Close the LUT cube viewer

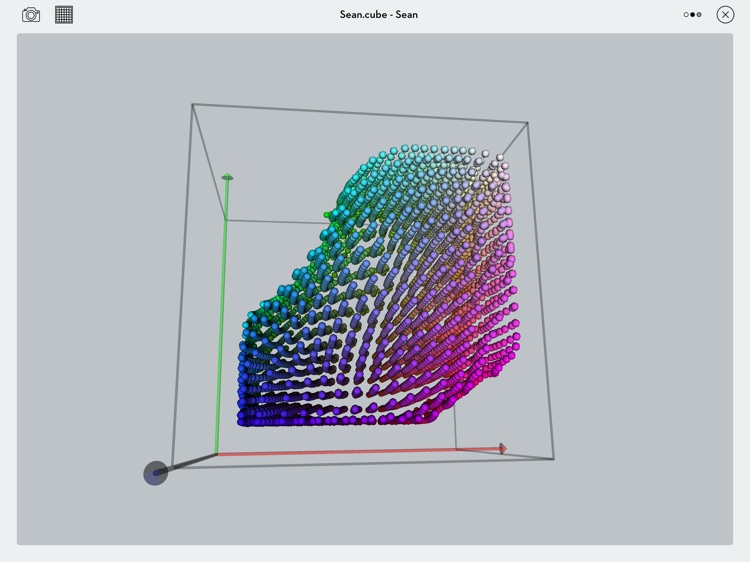click(725, 15)
